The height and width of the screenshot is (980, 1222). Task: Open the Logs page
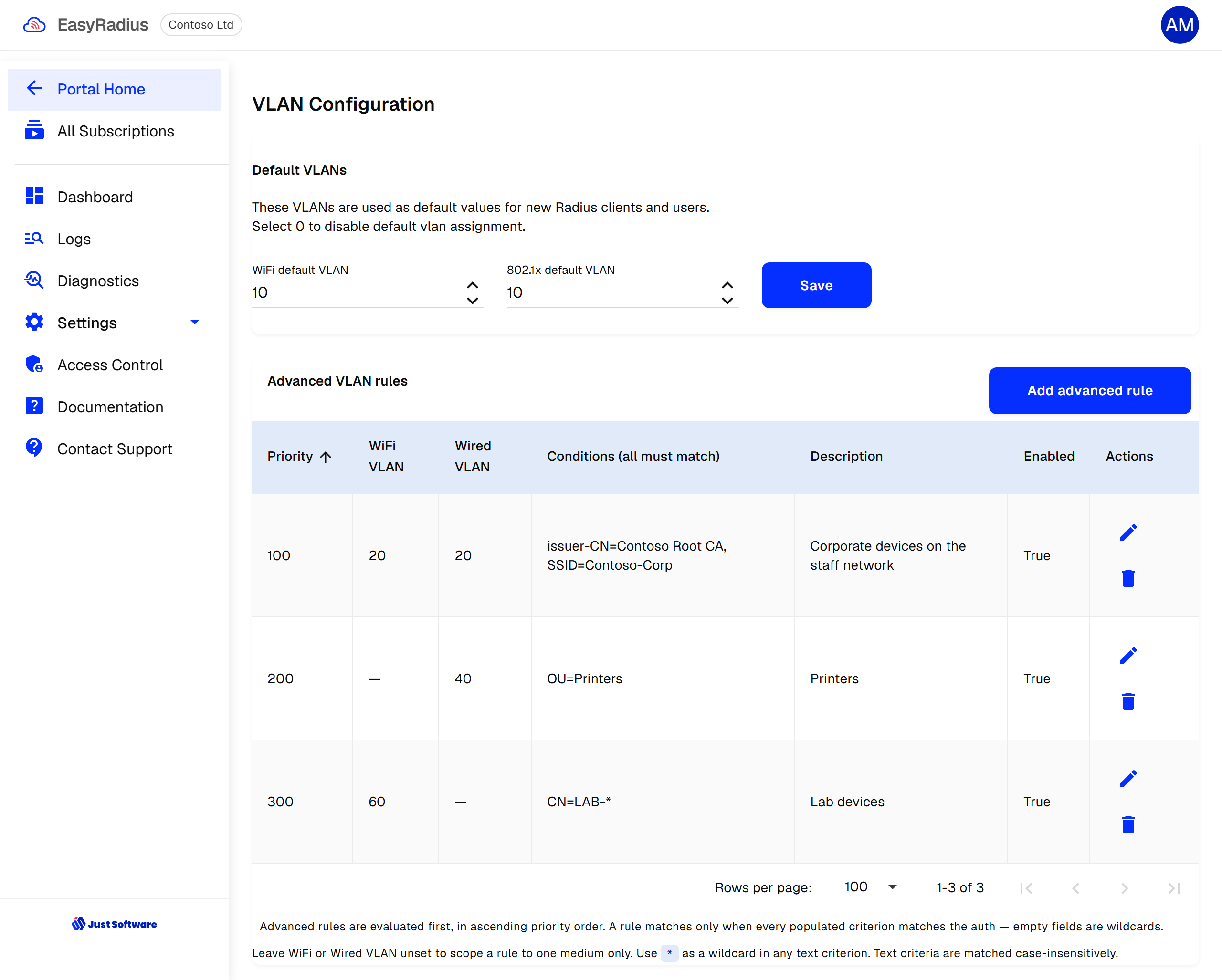tap(115, 239)
